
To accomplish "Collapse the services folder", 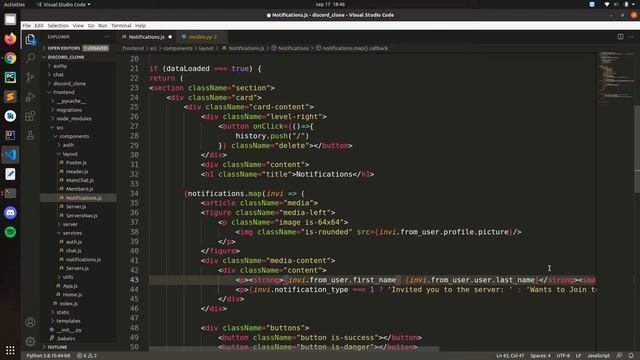I will click(72, 233).
